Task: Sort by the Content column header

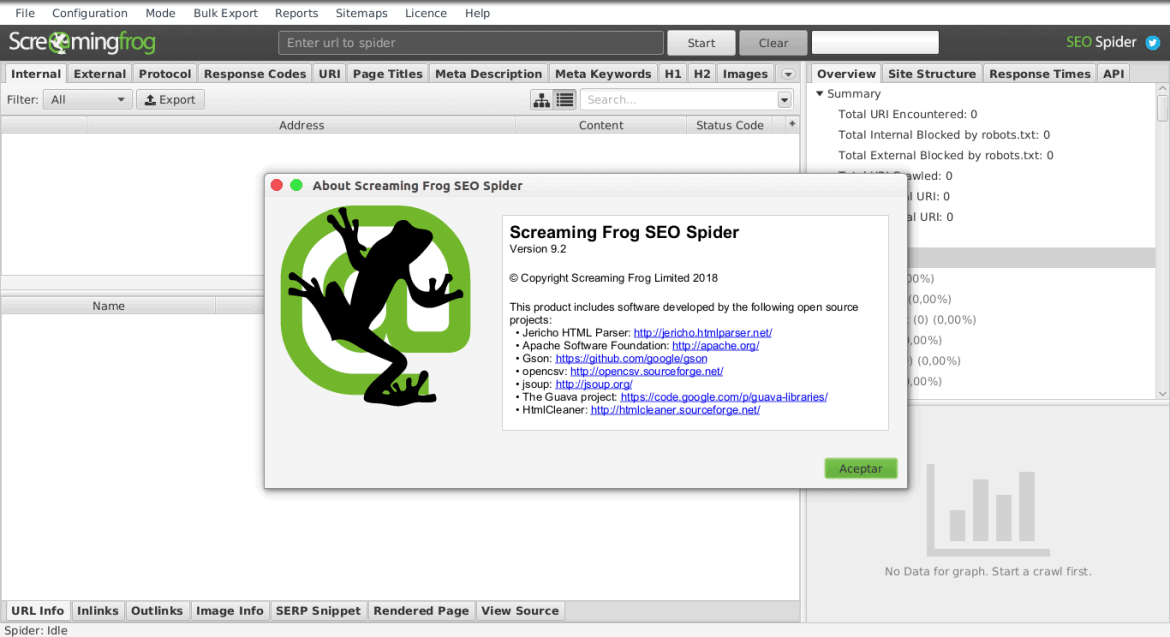Action: 601,125
